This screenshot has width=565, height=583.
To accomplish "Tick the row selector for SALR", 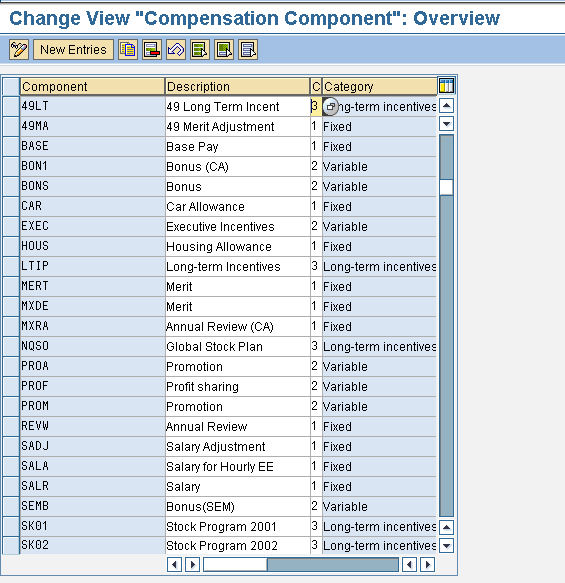I will [11, 486].
